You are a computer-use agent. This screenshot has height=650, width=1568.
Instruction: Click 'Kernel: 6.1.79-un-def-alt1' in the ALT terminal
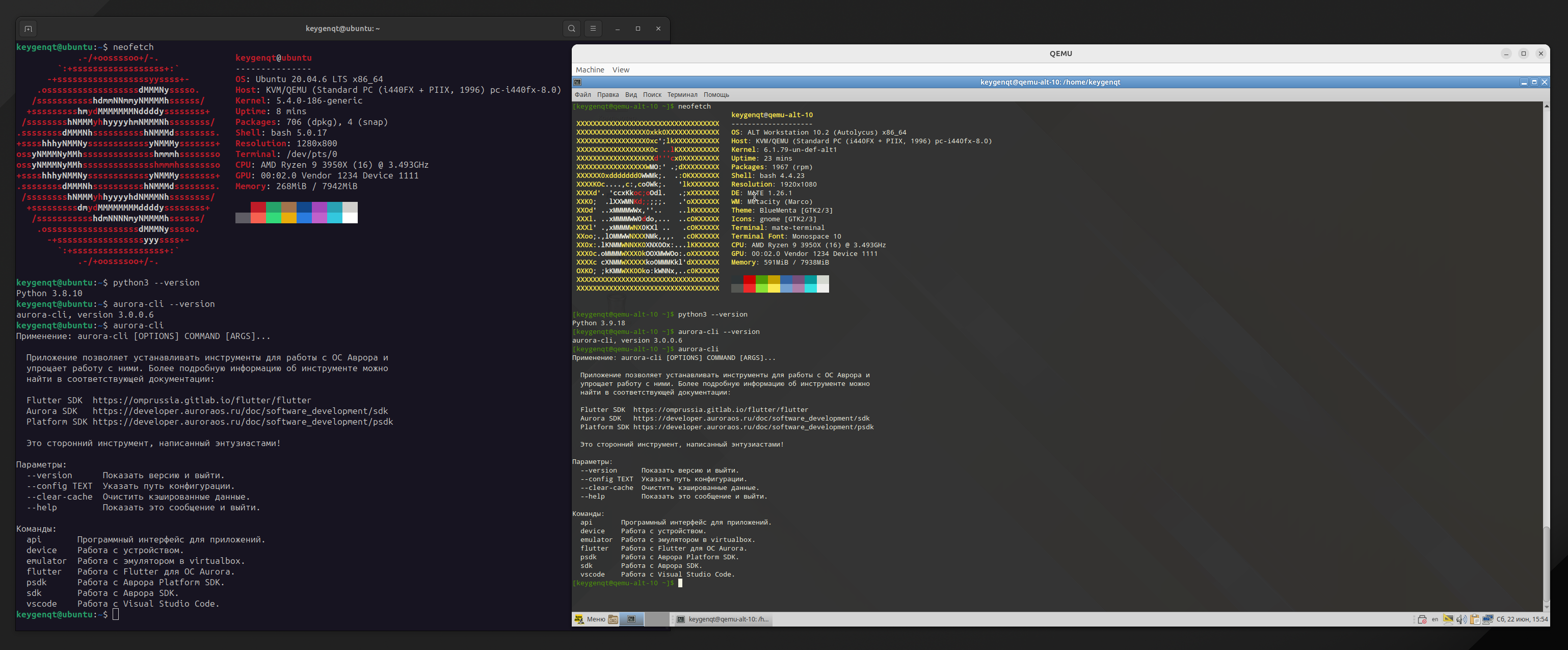783,149
